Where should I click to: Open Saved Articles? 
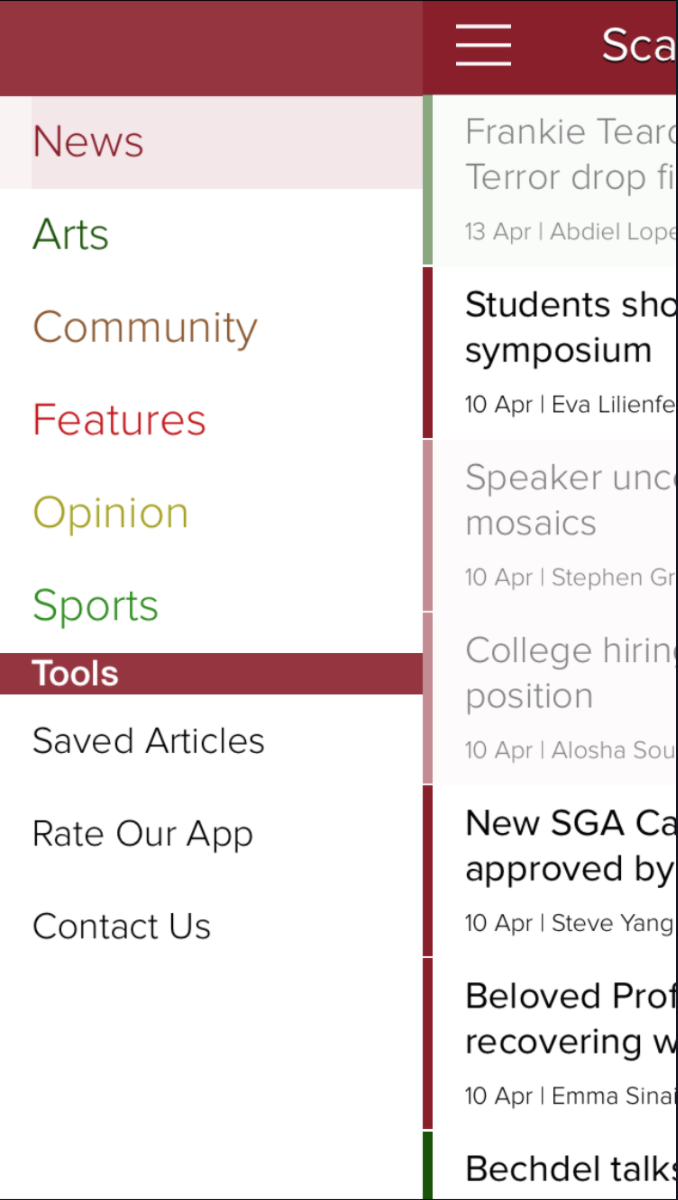click(148, 741)
